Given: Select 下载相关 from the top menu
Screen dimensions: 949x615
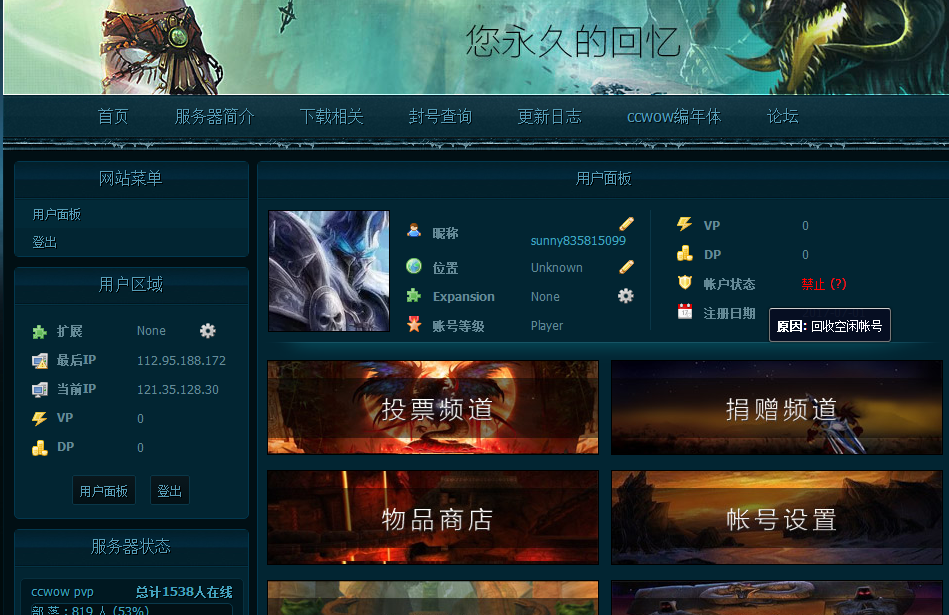Looking at the screenshot, I should tap(331, 116).
